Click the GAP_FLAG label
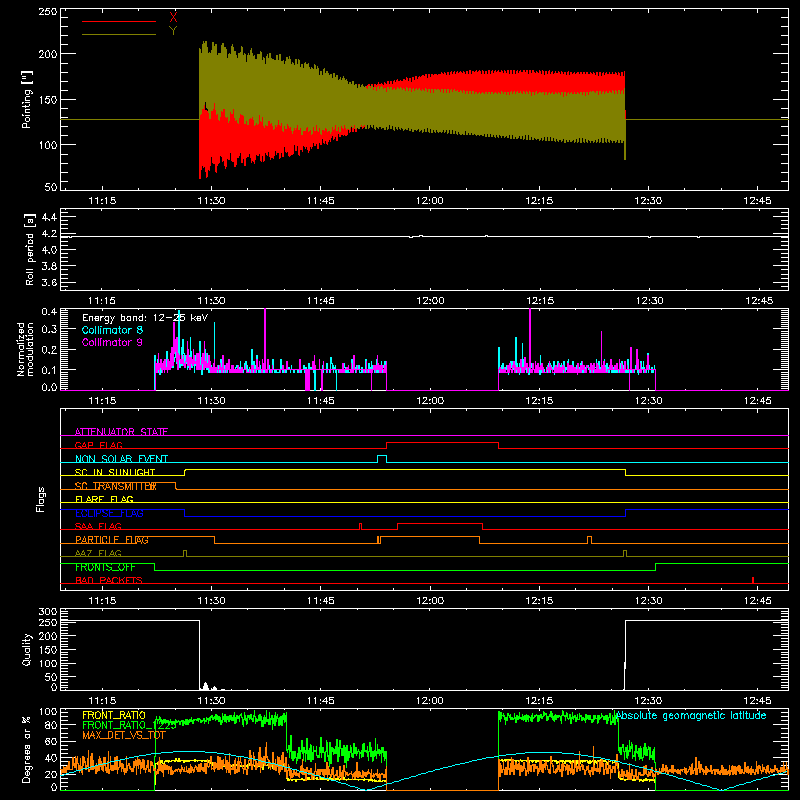The height and width of the screenshot is (800, 800). click(98, 445)
